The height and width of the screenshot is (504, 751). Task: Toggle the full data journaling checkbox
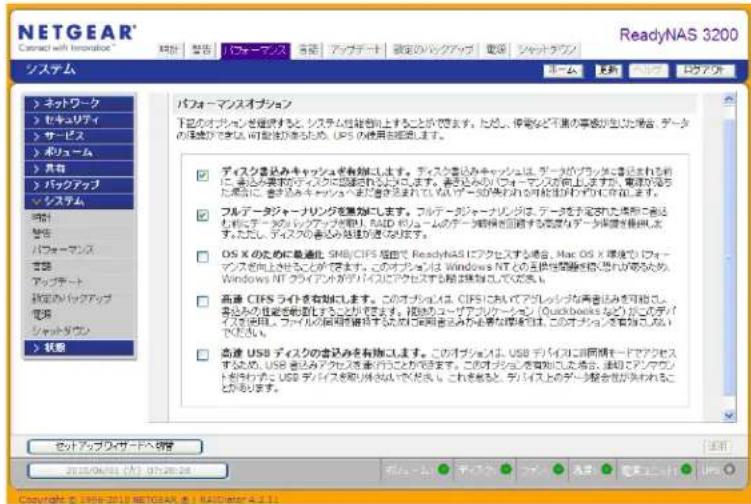pos(203,216)
